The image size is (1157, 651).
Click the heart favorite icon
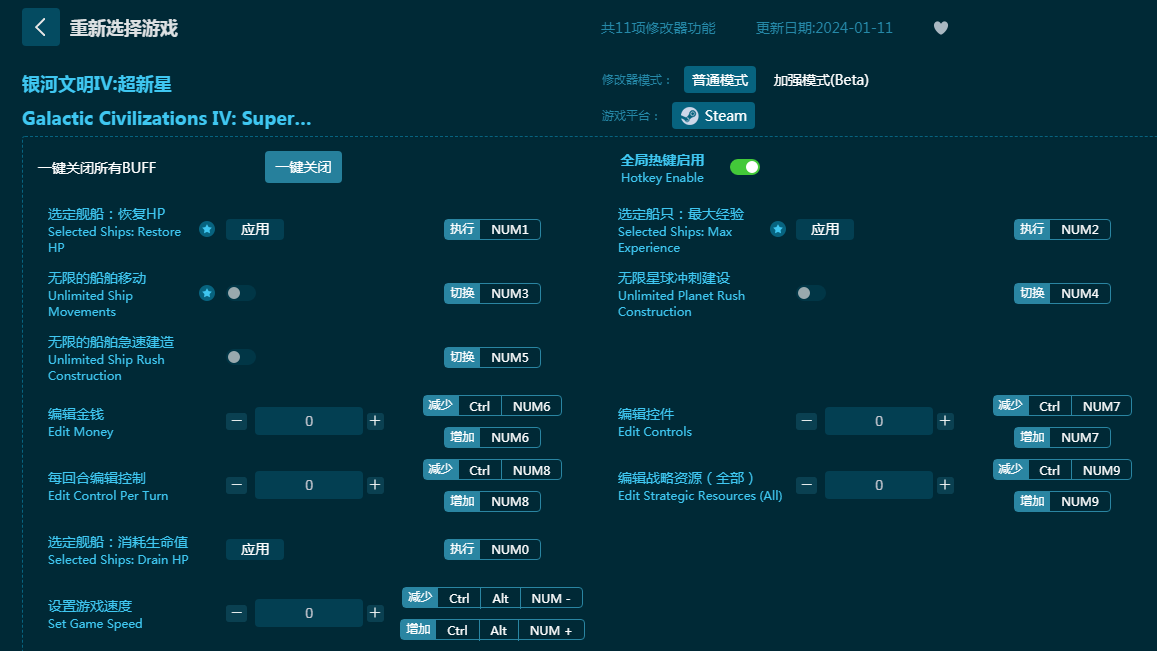941,28
